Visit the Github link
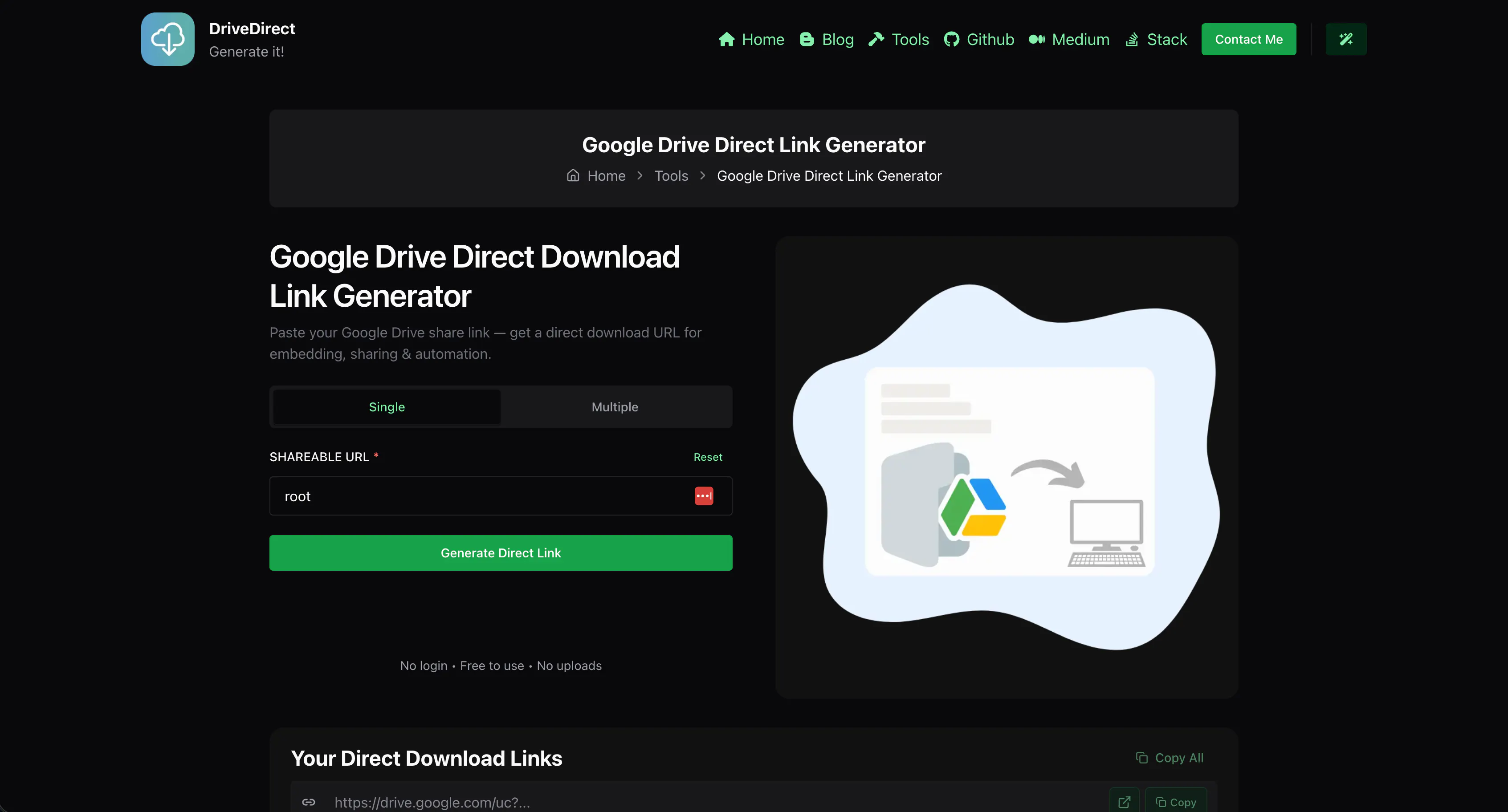This screenshot has height=812, width=1508. (x=979, y=39)
